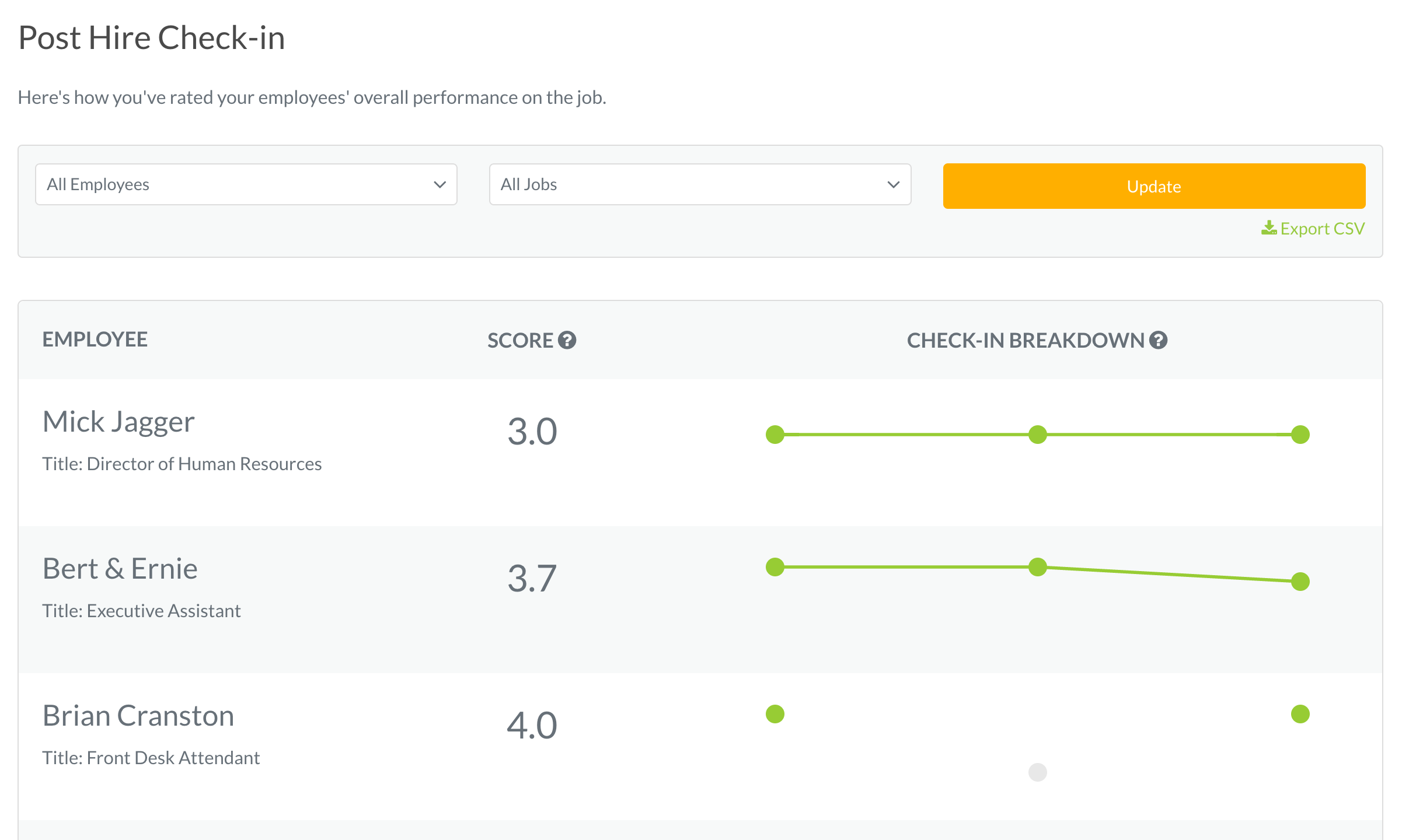
Task: Click Brian Cranston's grey missed check-in dot
Action: click(1038, 772)
